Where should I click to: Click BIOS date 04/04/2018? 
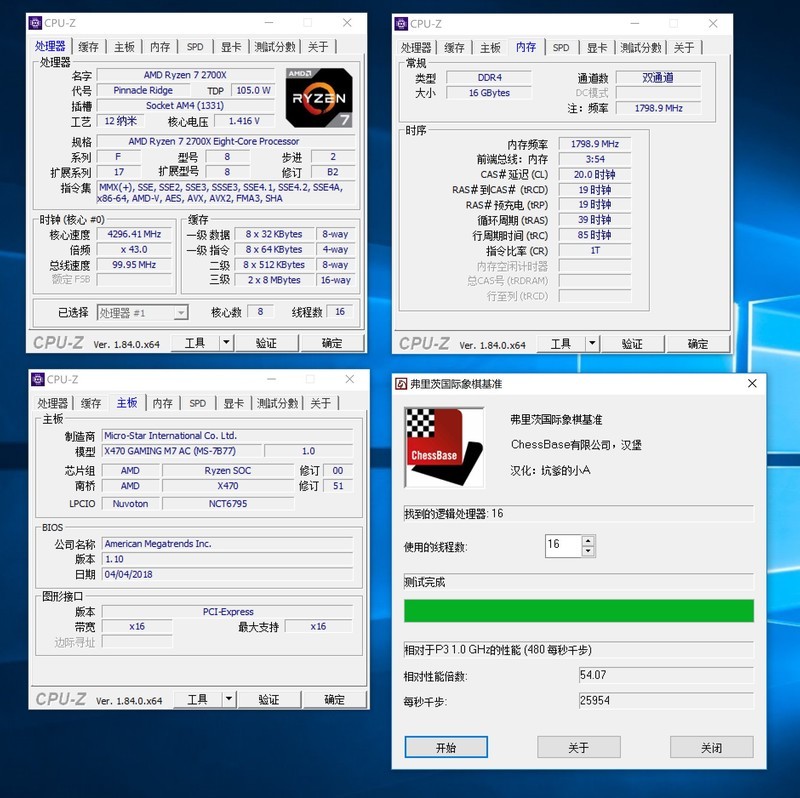click(x=227, y=574)
